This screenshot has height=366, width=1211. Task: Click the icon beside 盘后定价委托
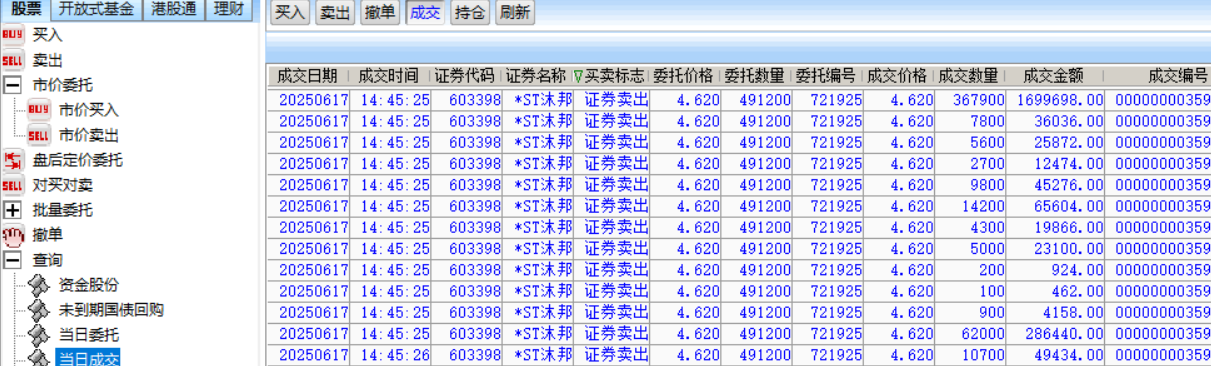click(13, 160)
